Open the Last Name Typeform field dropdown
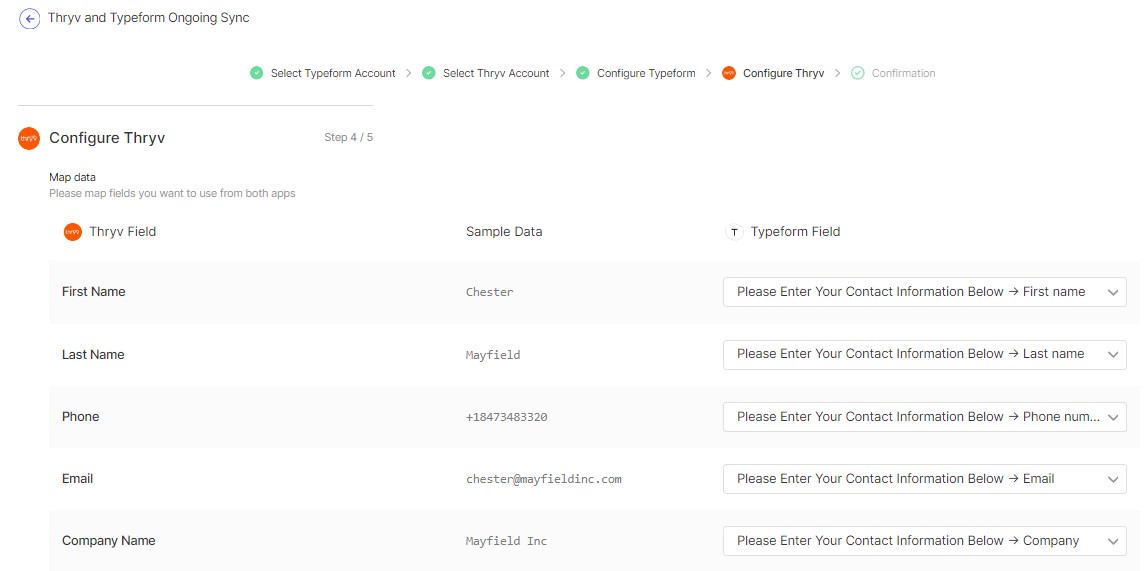The height and width of the screenshot is (571, 1145). 924,354
